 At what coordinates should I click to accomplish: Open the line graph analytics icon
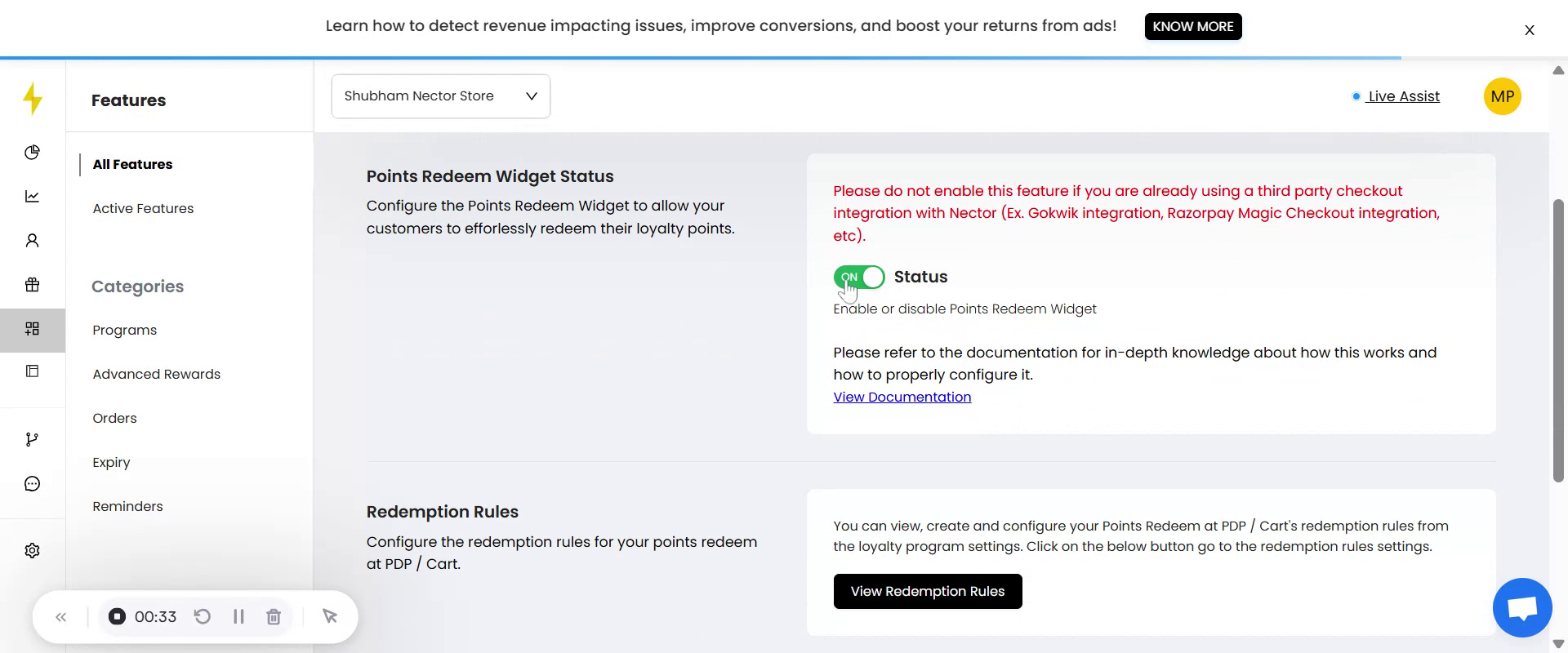click(x=32, y=197)
